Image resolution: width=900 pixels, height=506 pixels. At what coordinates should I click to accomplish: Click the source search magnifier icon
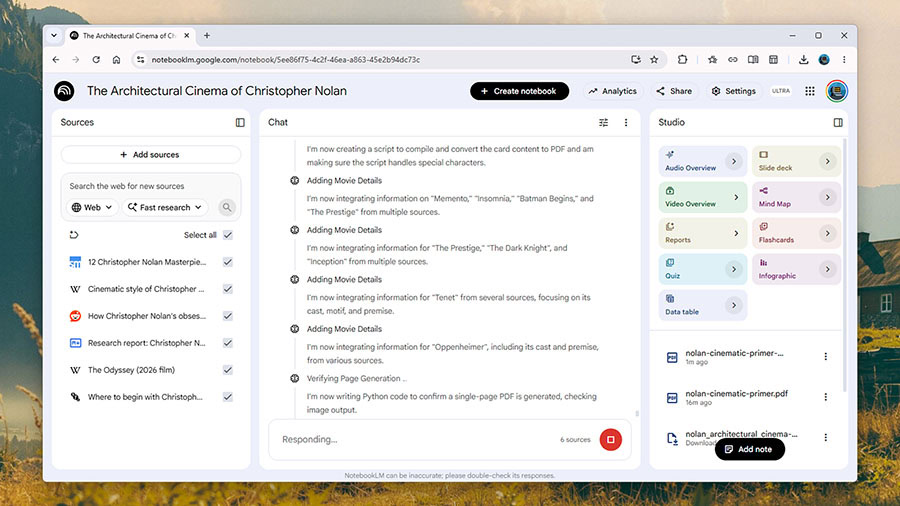[227, 207]
